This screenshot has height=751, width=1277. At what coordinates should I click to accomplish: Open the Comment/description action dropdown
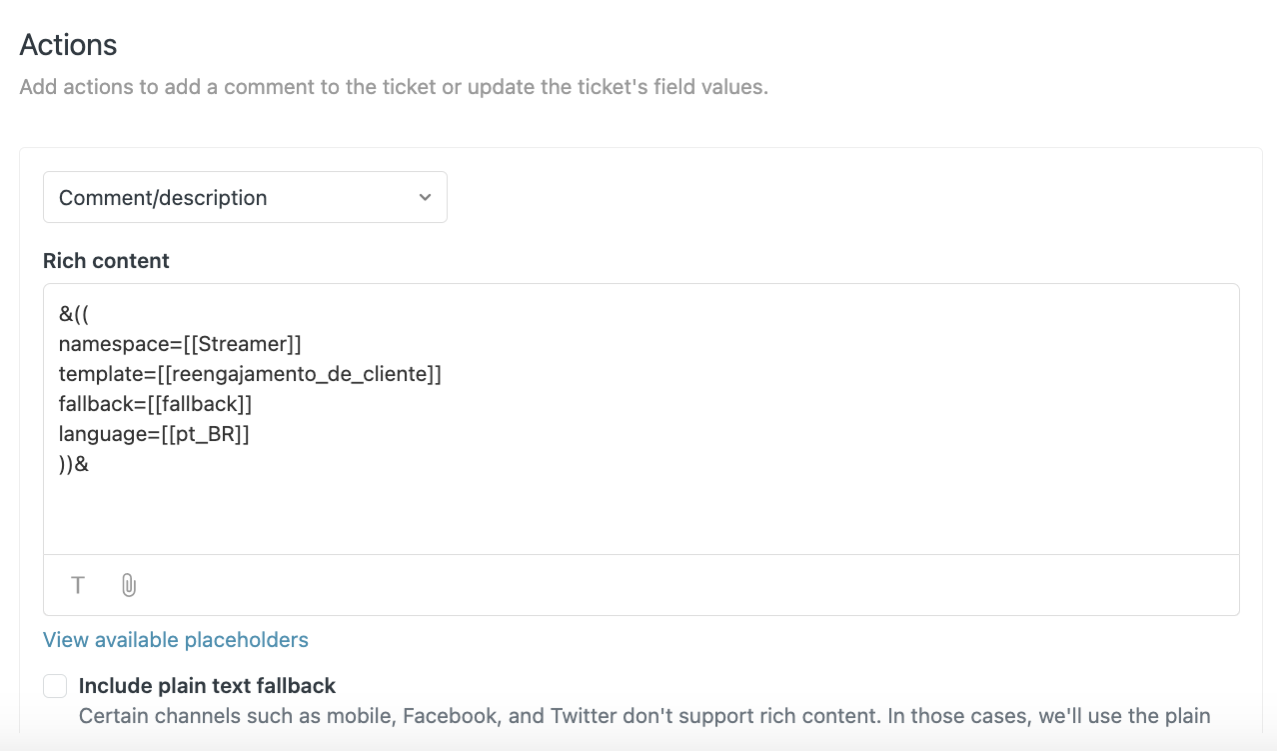coord(245,197)
